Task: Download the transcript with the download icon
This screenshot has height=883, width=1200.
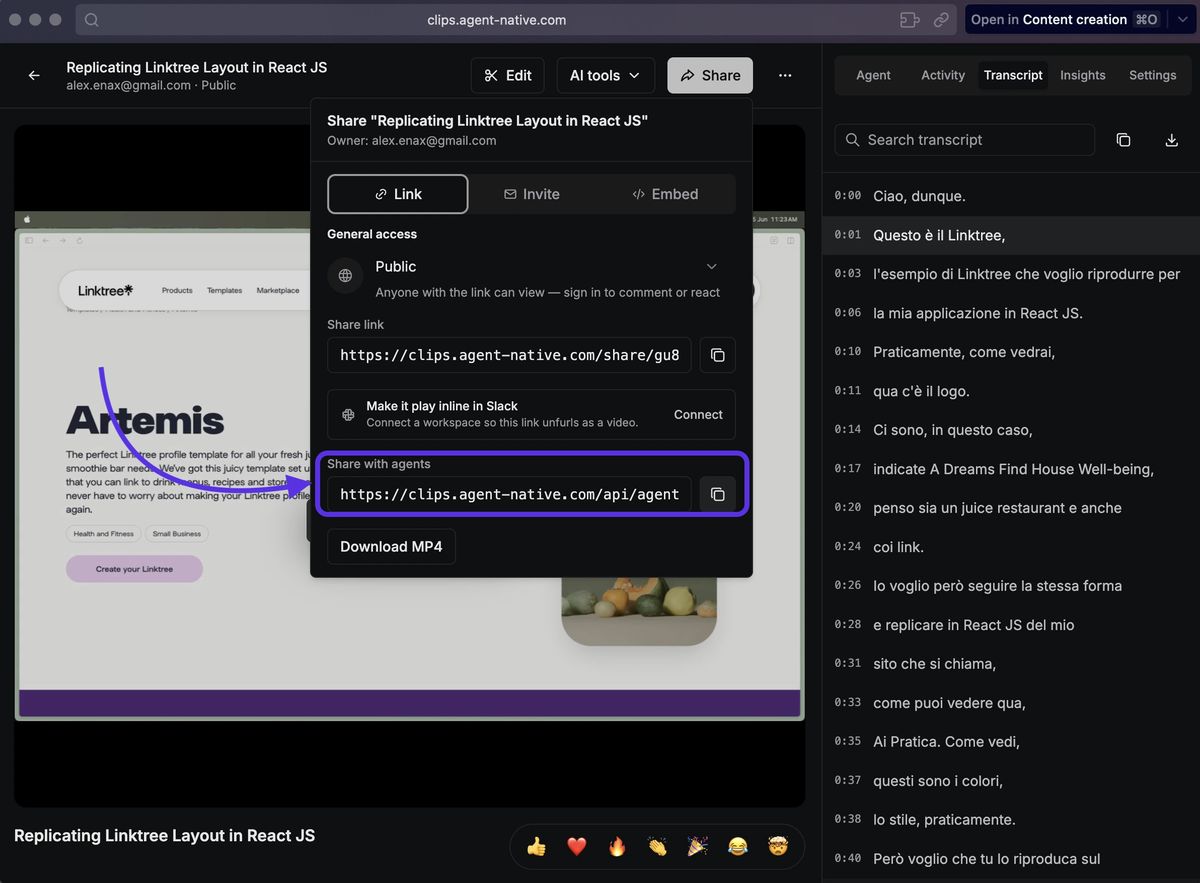Action: coord(1171,140)
